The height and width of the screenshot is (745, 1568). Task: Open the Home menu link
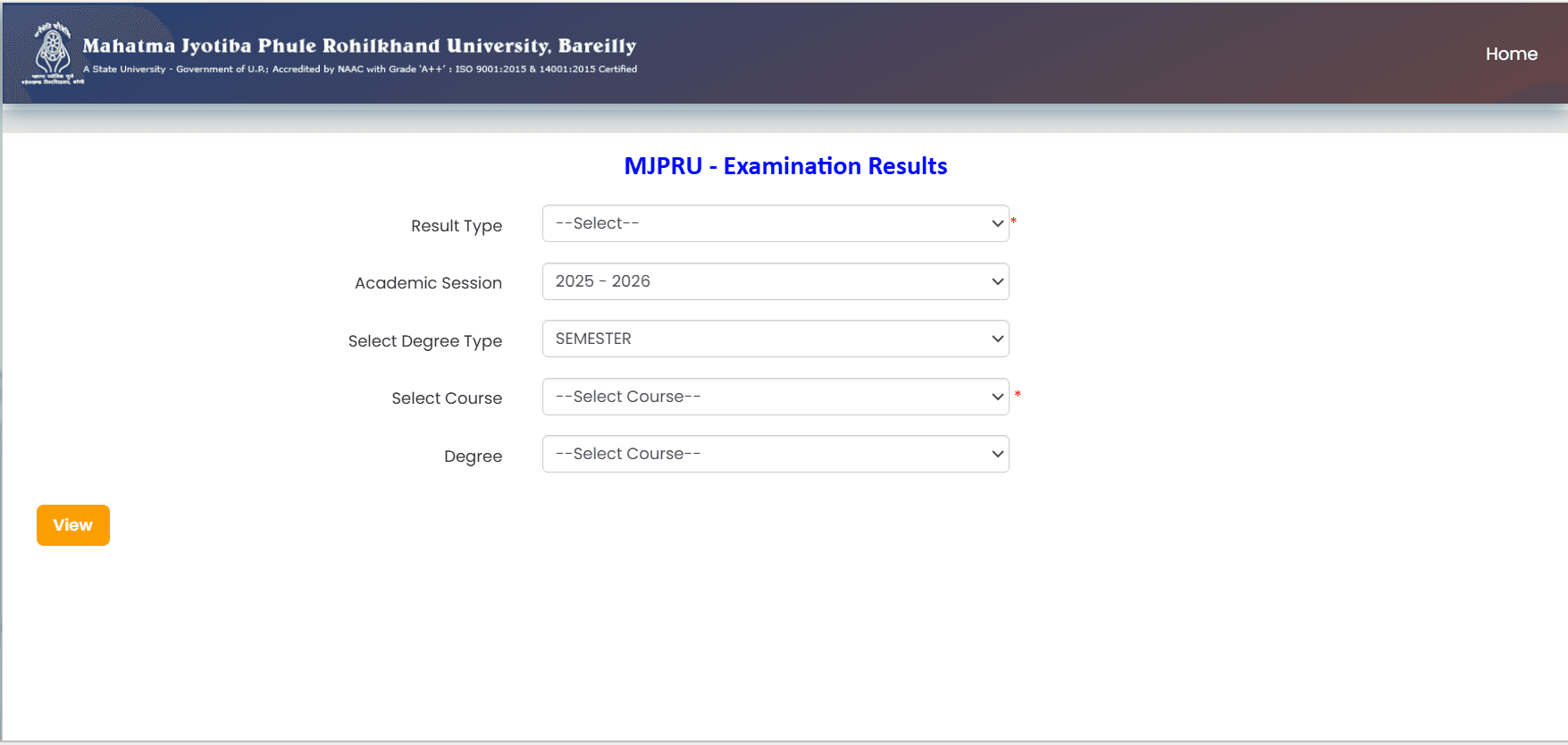(x=1511, y=54)
